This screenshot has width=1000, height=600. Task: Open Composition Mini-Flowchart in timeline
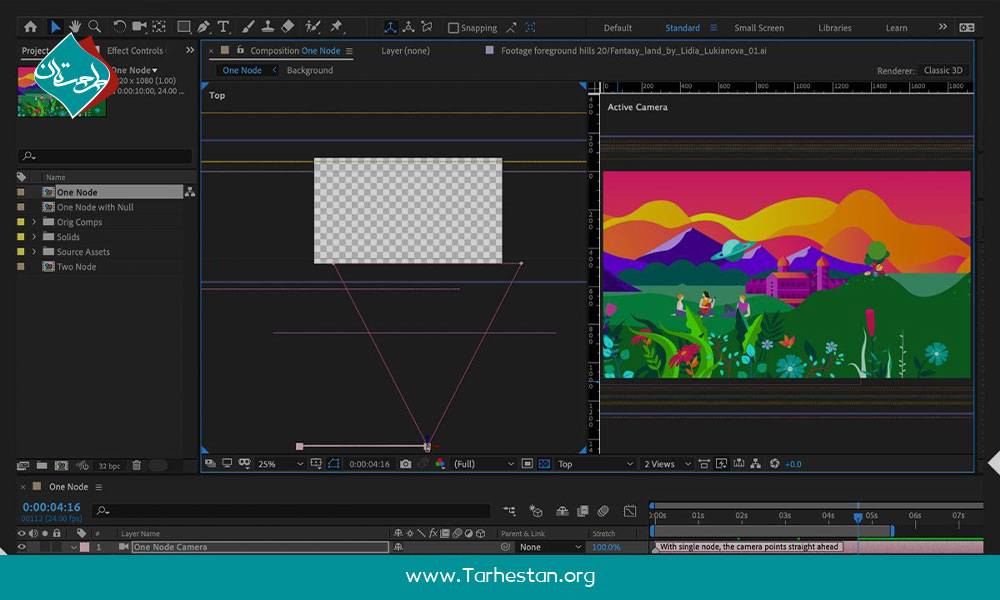[509, 511]
